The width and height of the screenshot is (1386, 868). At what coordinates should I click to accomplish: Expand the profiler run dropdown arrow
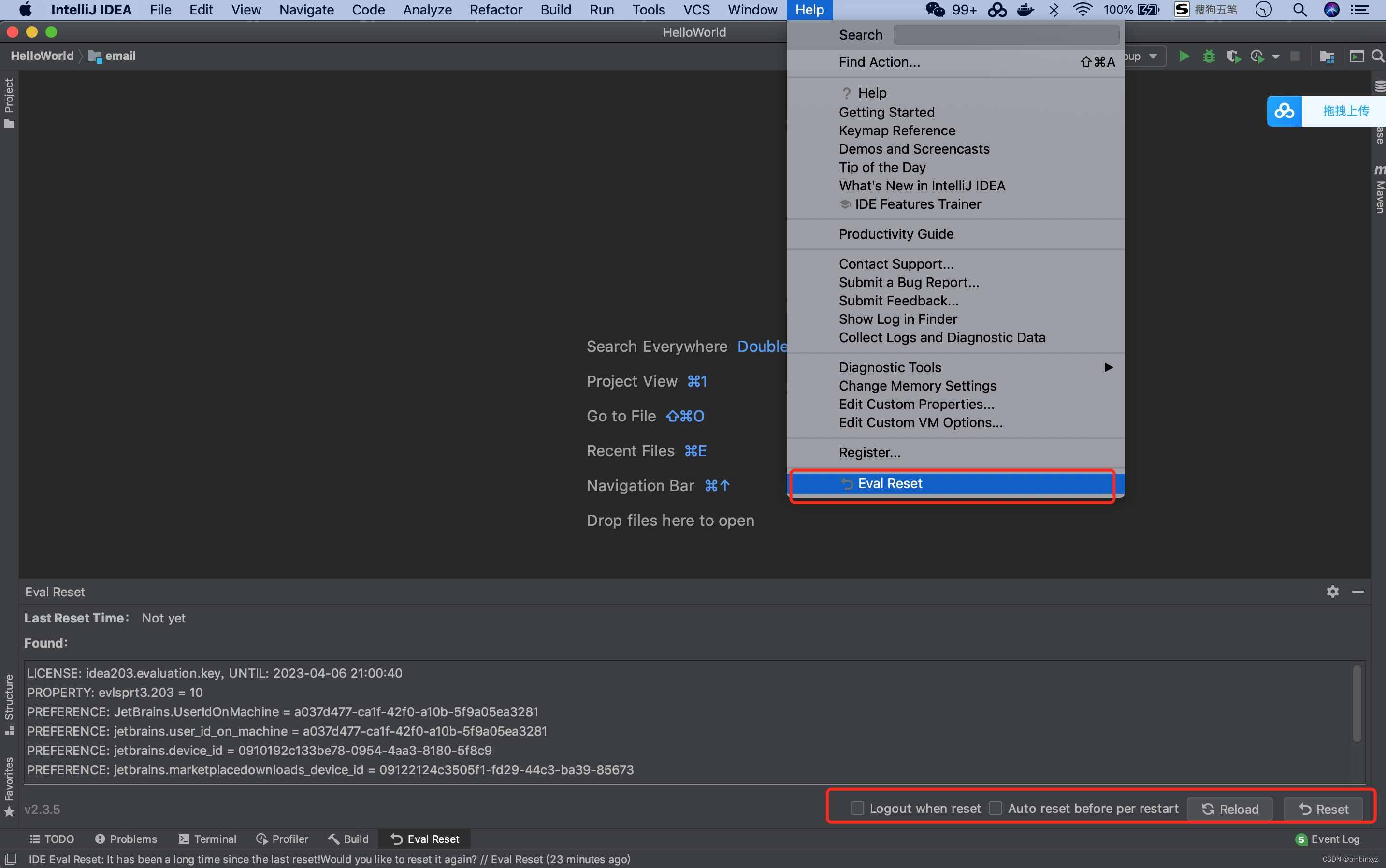(x=1276, y=57)
